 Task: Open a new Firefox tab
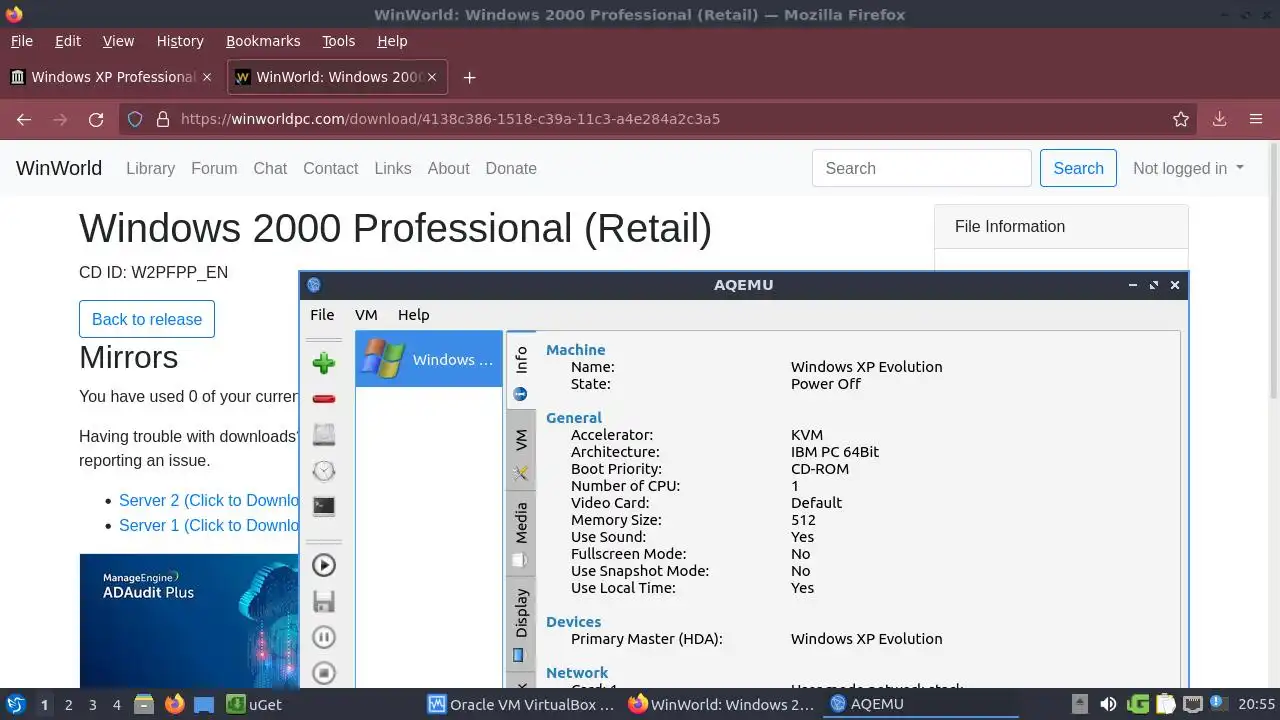[469, 77]
